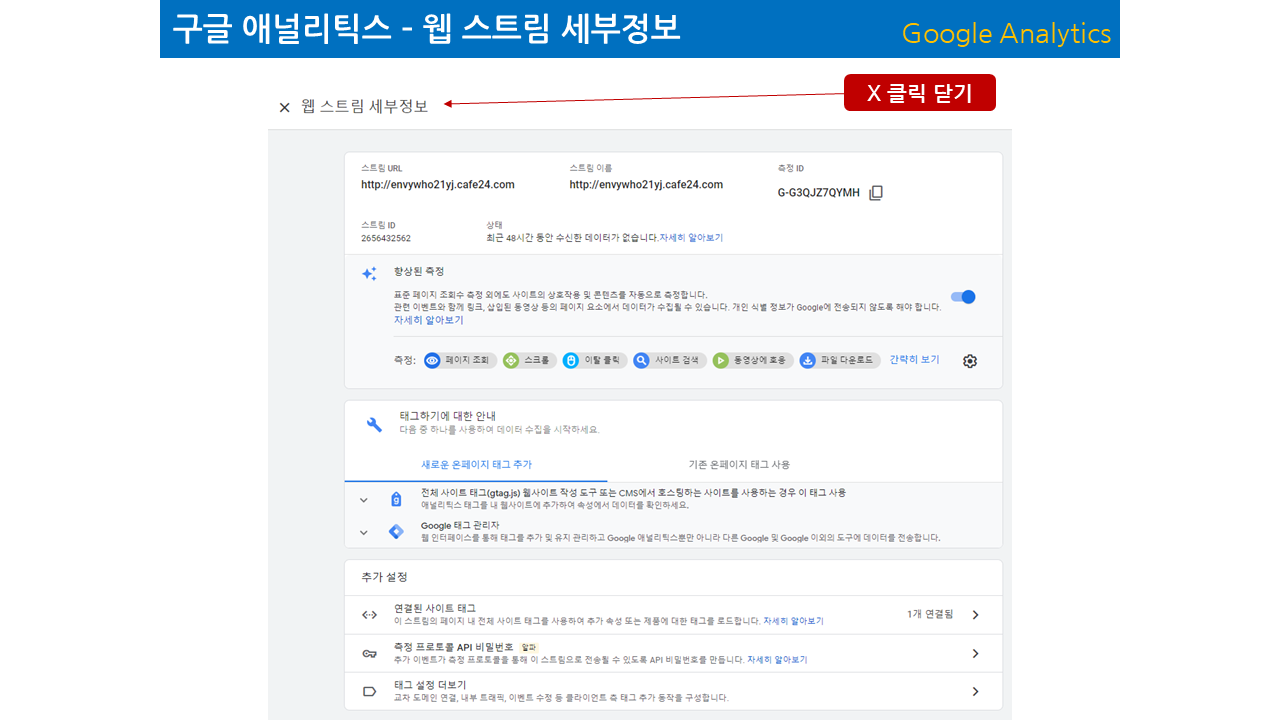Screen dimensions: 1280x720
Task: Click the 연결된 사이트 태그 code icon
Action: point(369,615)
